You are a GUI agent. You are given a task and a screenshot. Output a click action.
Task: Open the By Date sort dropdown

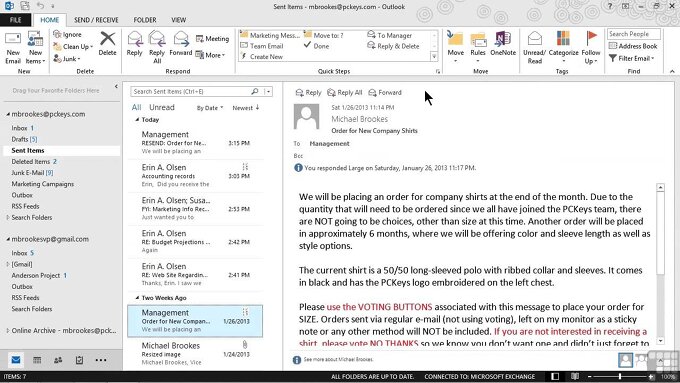[x=210, y=108]
